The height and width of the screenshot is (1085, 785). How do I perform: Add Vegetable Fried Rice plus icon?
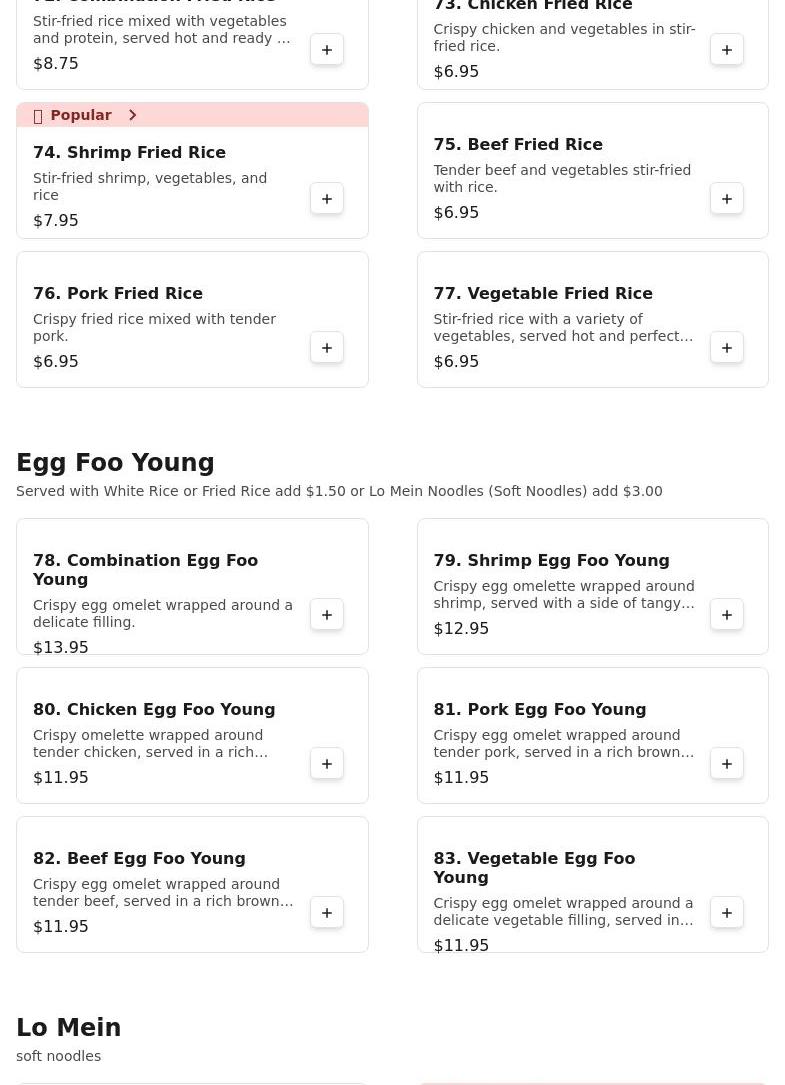[x=727, y=348]
